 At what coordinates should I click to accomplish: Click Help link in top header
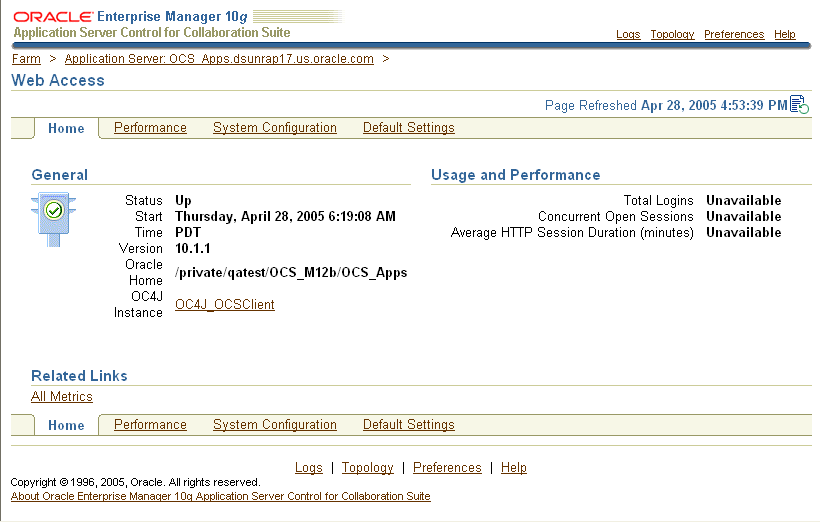pos(785,34)
